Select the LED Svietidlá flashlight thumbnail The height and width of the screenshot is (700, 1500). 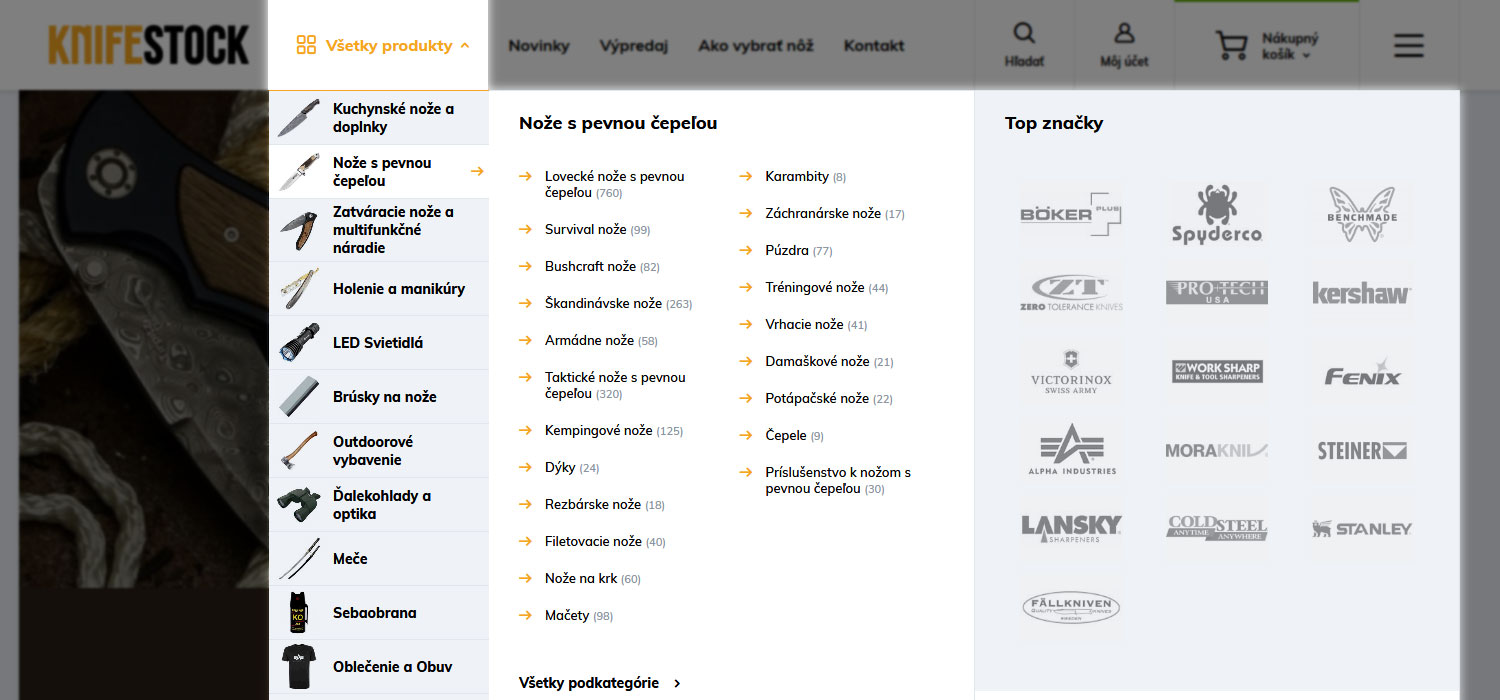click(299, 343)
